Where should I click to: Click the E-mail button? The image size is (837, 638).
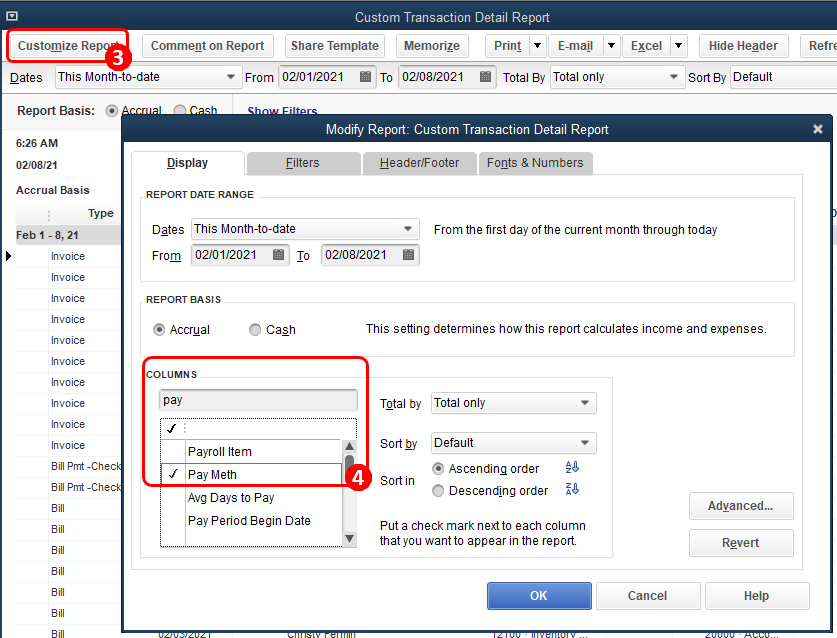pos(575,46)
